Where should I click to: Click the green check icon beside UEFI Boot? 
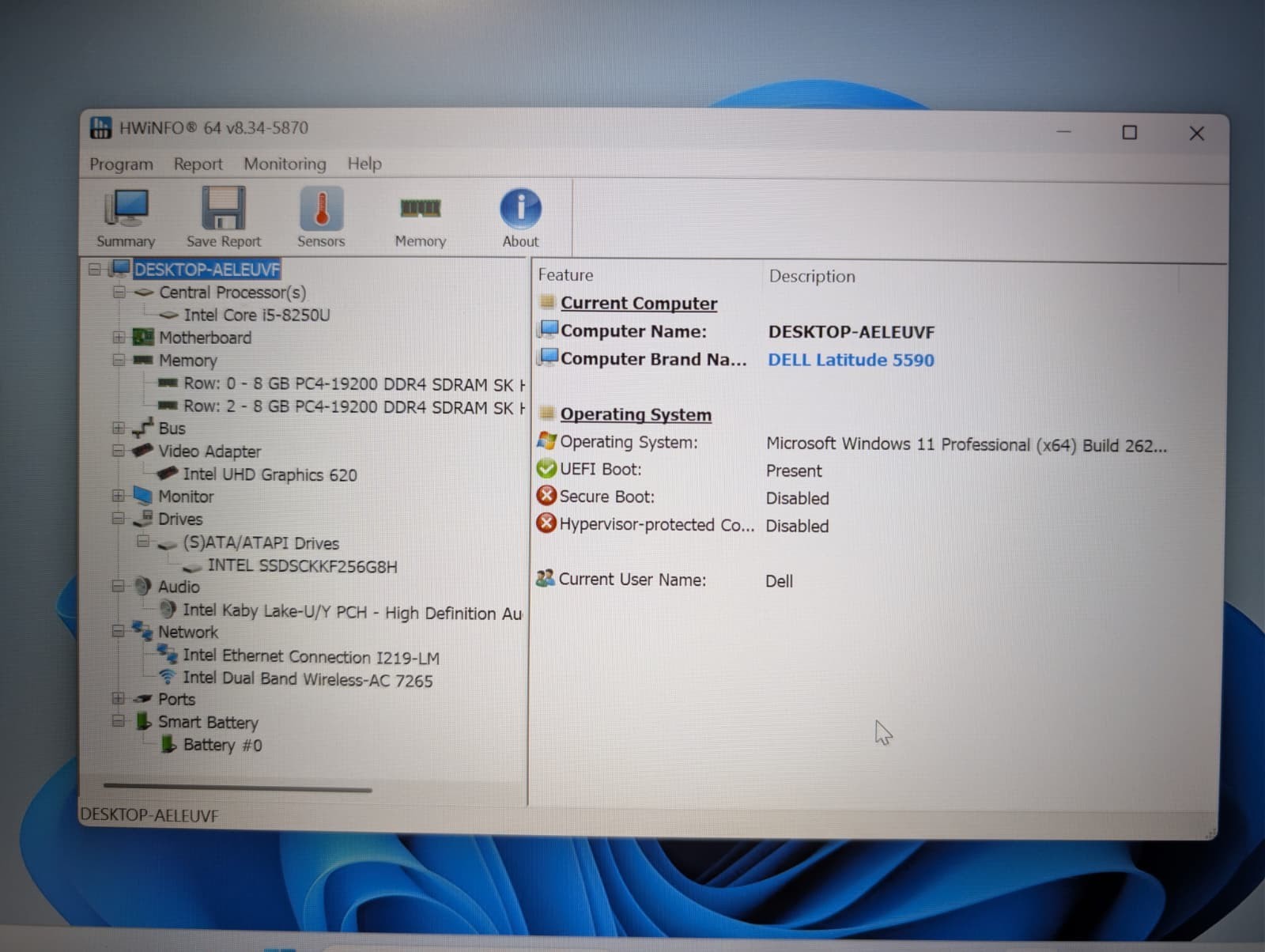click(x=546, y=469)
